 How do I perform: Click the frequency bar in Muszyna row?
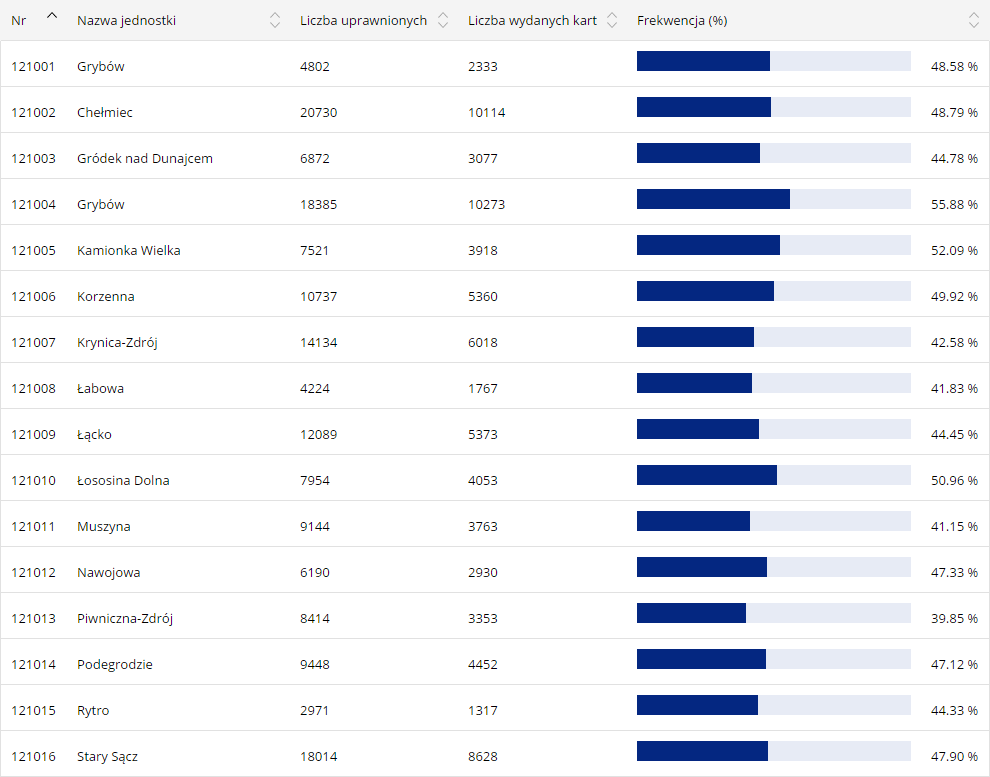[x=773, y=521]
